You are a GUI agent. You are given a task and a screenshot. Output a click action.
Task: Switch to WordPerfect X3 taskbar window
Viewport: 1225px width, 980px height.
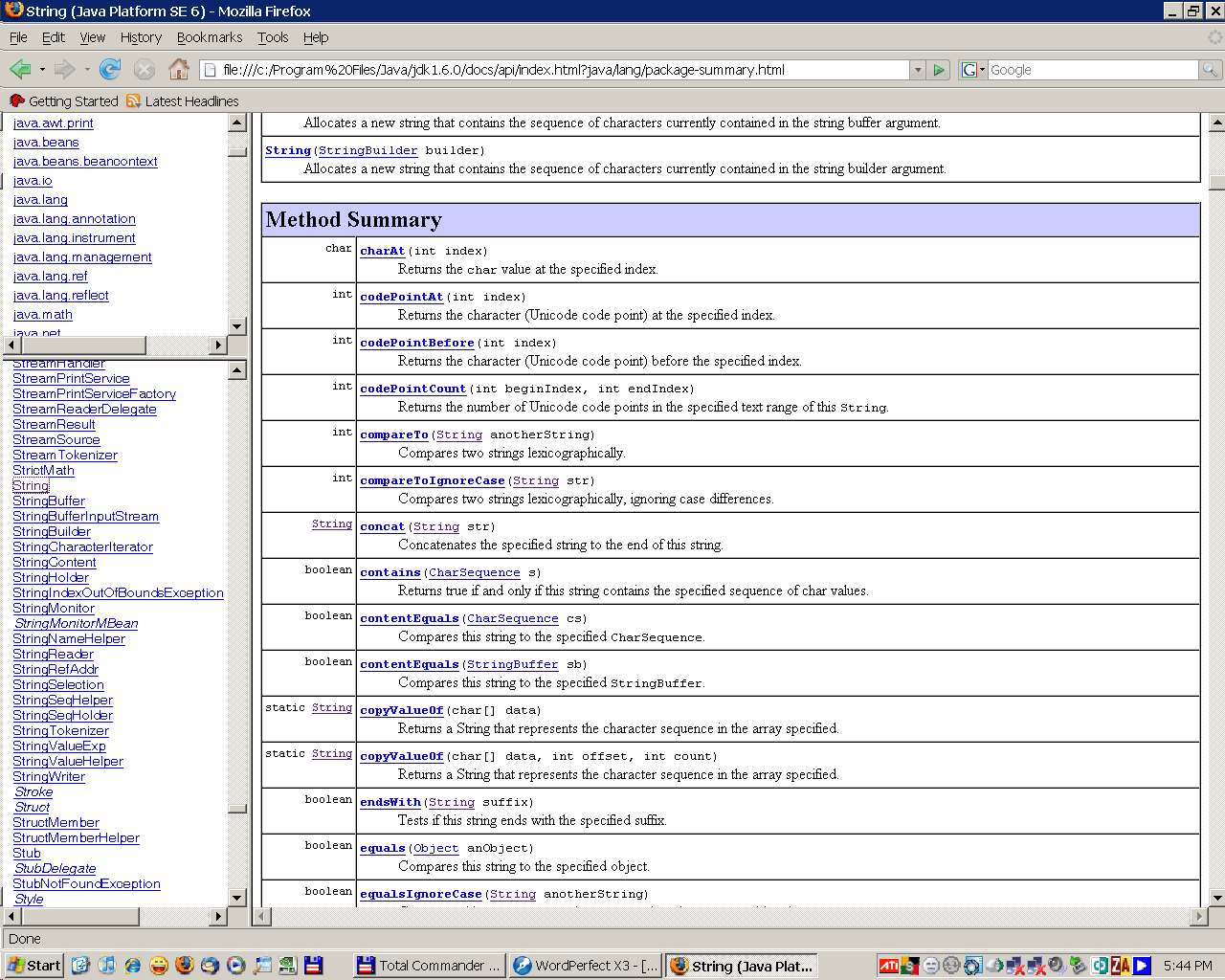586,966
